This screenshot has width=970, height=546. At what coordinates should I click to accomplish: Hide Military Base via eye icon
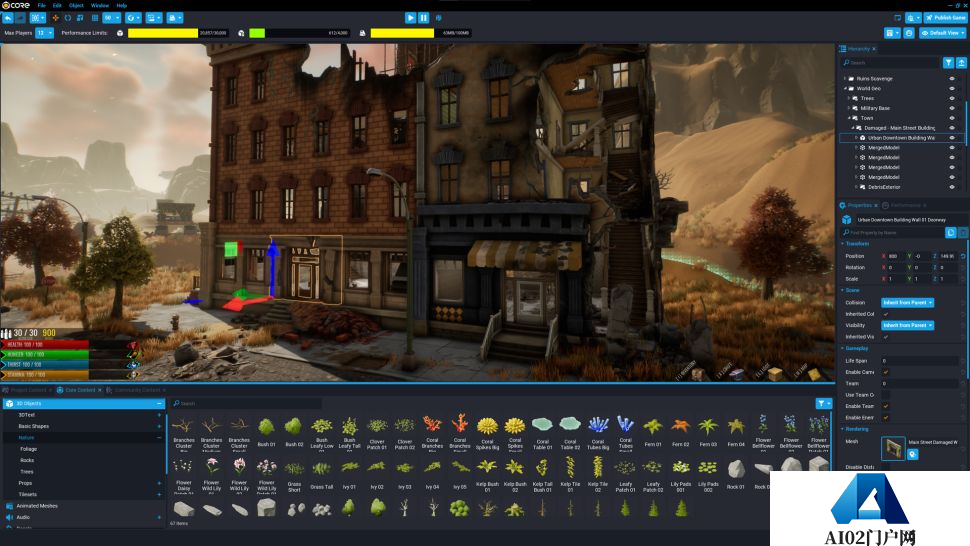pos(952,108)
